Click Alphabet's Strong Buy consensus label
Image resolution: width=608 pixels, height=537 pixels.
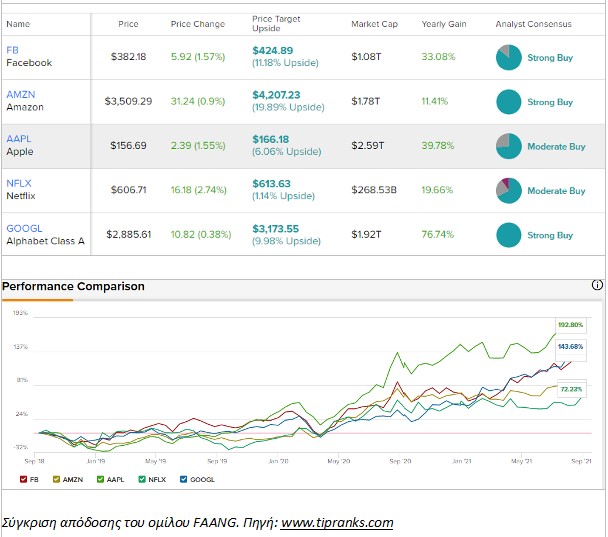coord(550,235)
